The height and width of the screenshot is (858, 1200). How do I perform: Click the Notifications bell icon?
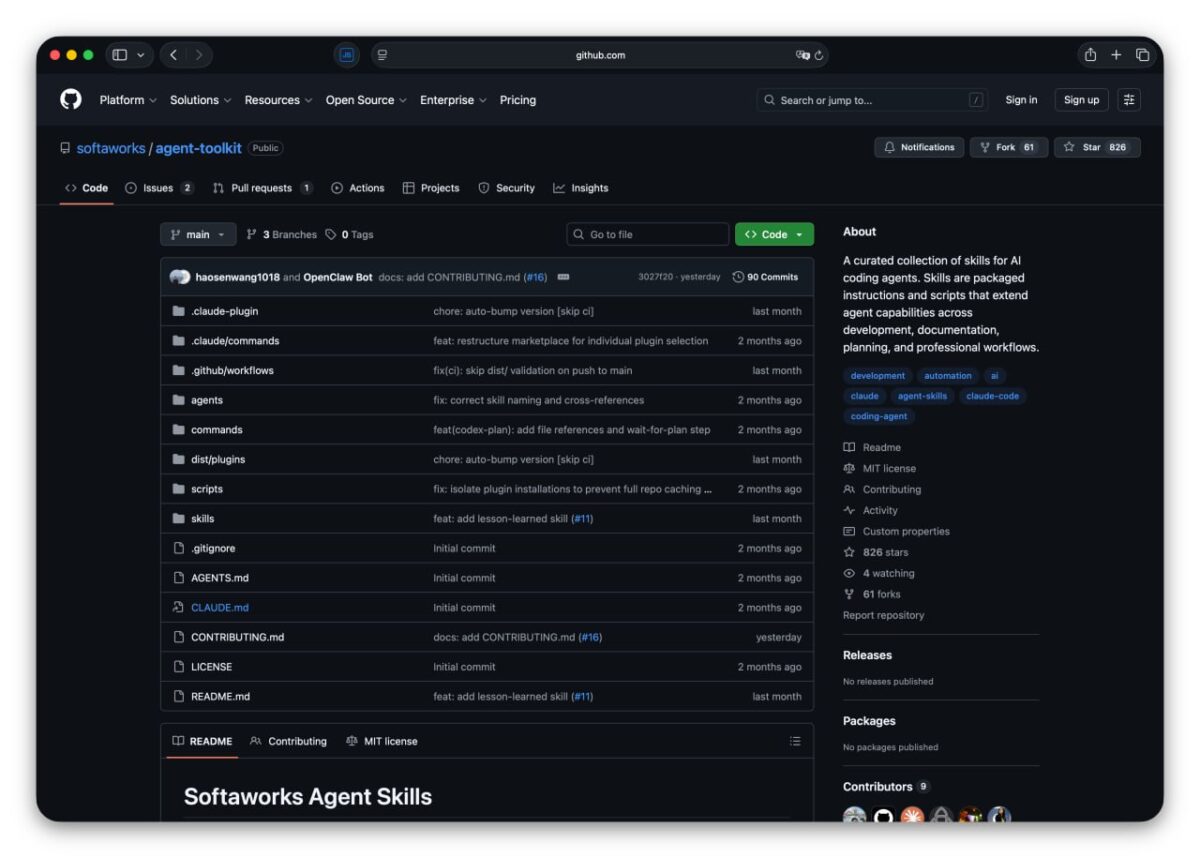tap(891, 147)
